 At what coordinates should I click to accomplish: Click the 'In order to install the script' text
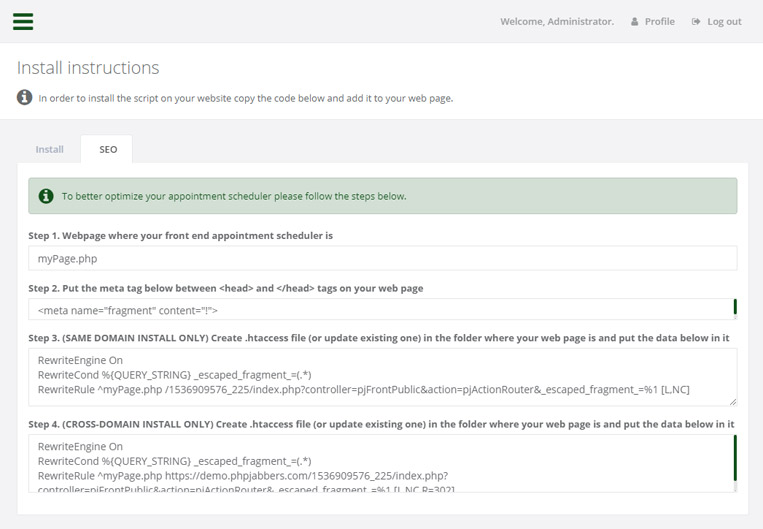tap(246, 98)
